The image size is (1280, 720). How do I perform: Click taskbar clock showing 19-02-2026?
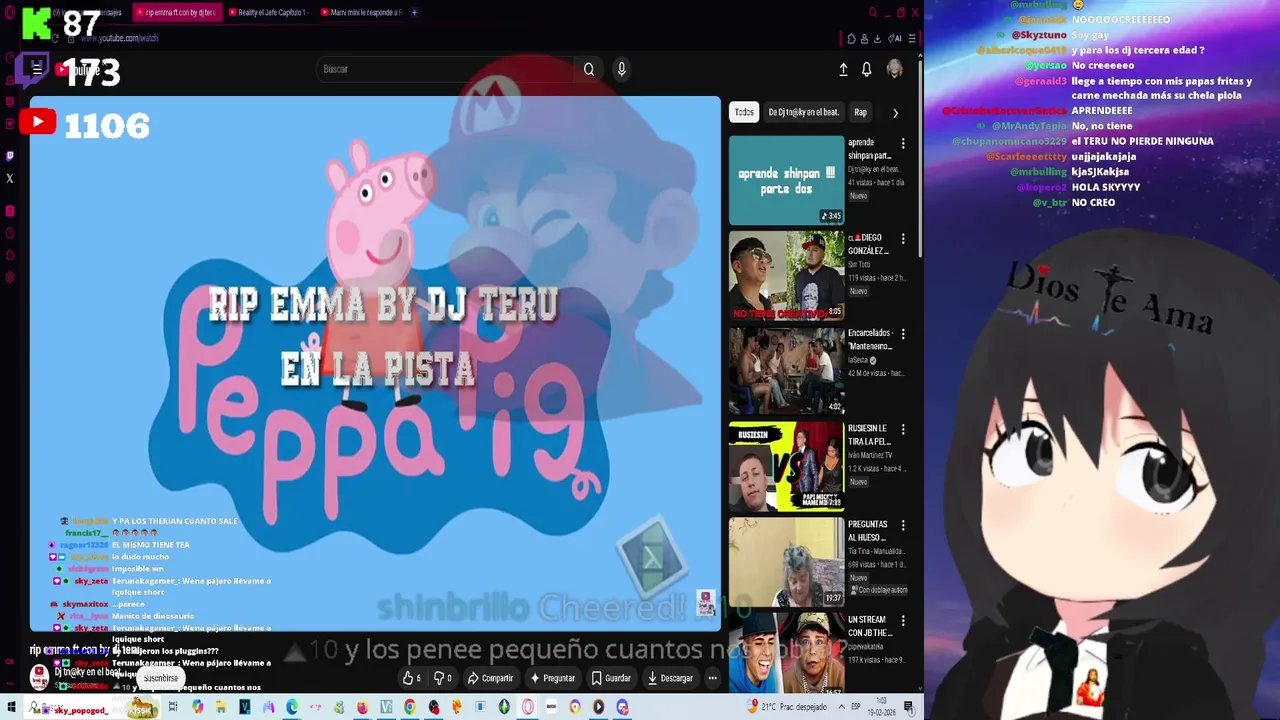(x=880, y=707)
